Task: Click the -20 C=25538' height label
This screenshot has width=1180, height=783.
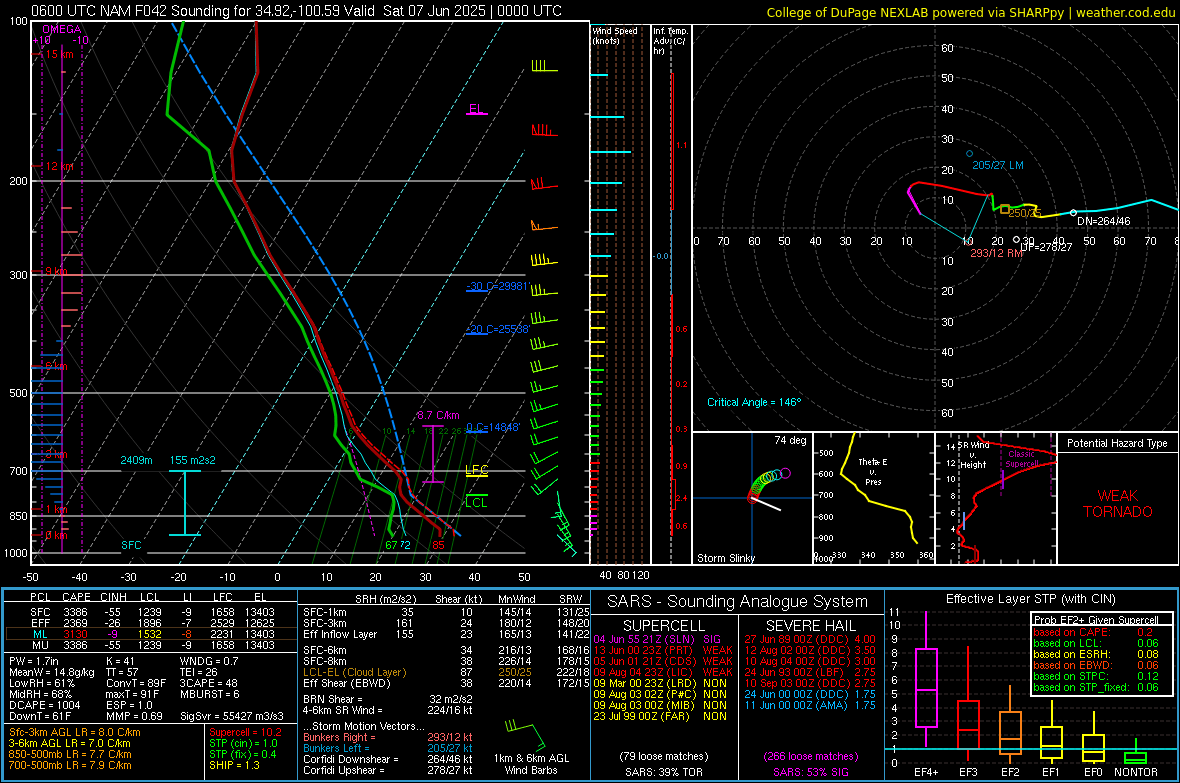Action: tap(497, 329)
